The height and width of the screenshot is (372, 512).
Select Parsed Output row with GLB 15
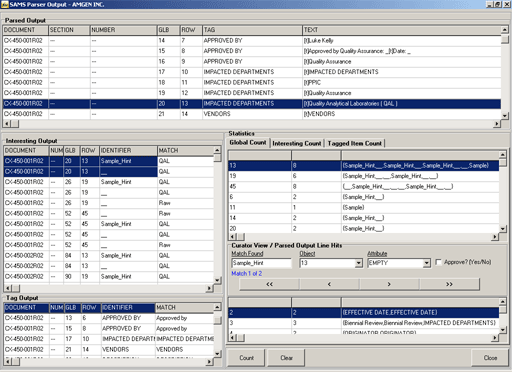click(252, 51)
